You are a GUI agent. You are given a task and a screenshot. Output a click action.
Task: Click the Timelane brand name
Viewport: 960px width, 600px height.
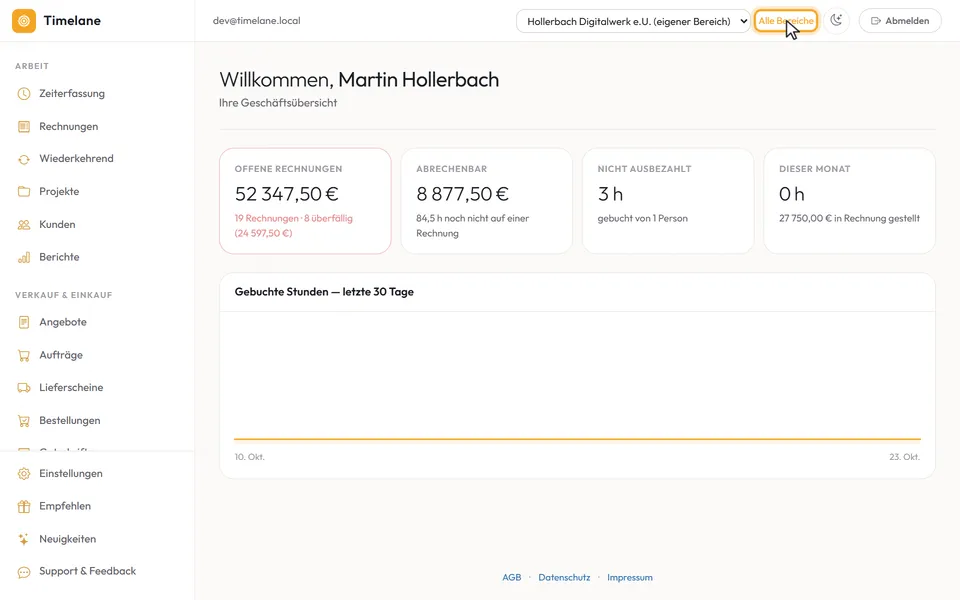pyautogui.click(x=72, y=21)
